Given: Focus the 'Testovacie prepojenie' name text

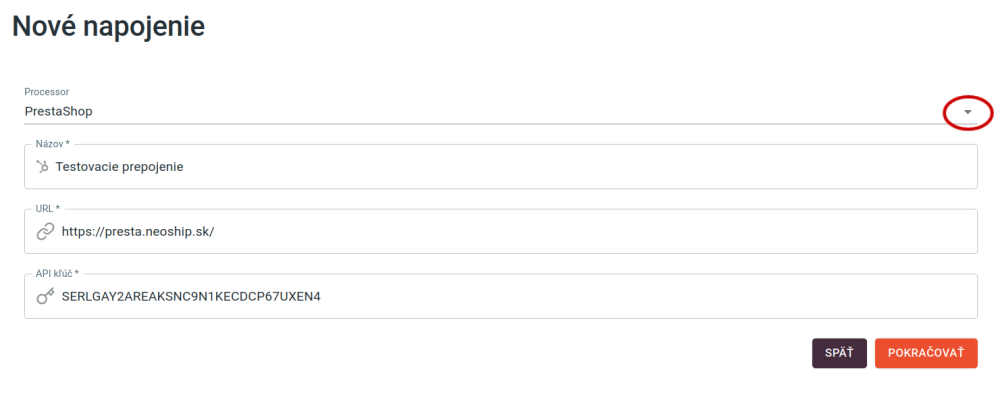Looking at the screenshot, I should pyautogui.click(x=120, y=167).
